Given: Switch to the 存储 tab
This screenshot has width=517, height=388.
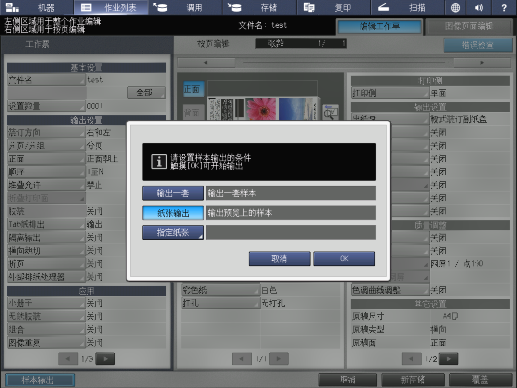Looking at the screenshot, I should click(x=260, y=7).
